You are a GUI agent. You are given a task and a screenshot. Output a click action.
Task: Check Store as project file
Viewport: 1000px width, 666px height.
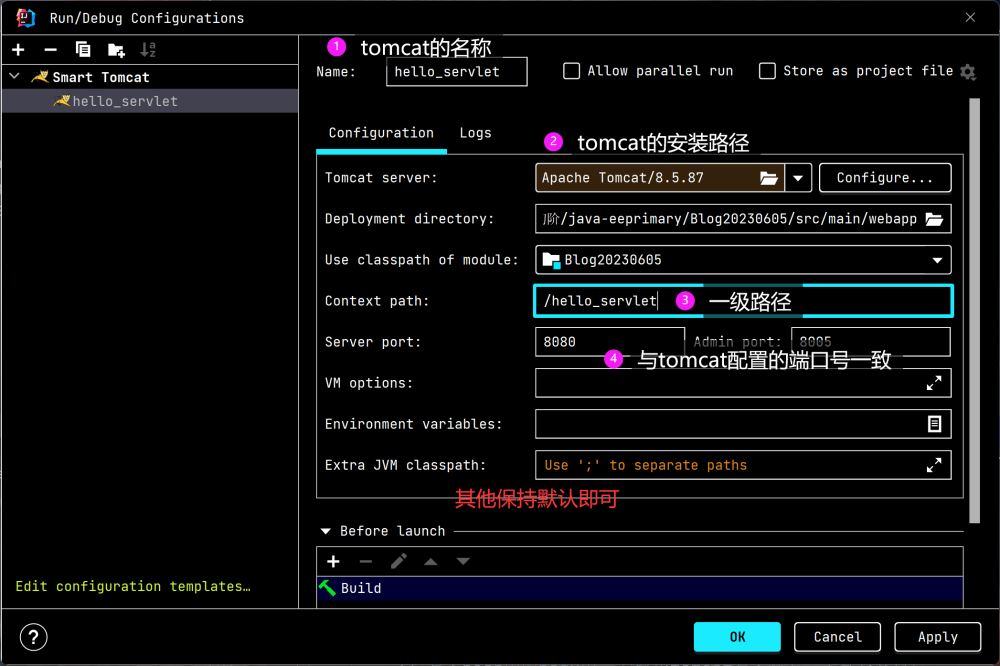point(768,71)
